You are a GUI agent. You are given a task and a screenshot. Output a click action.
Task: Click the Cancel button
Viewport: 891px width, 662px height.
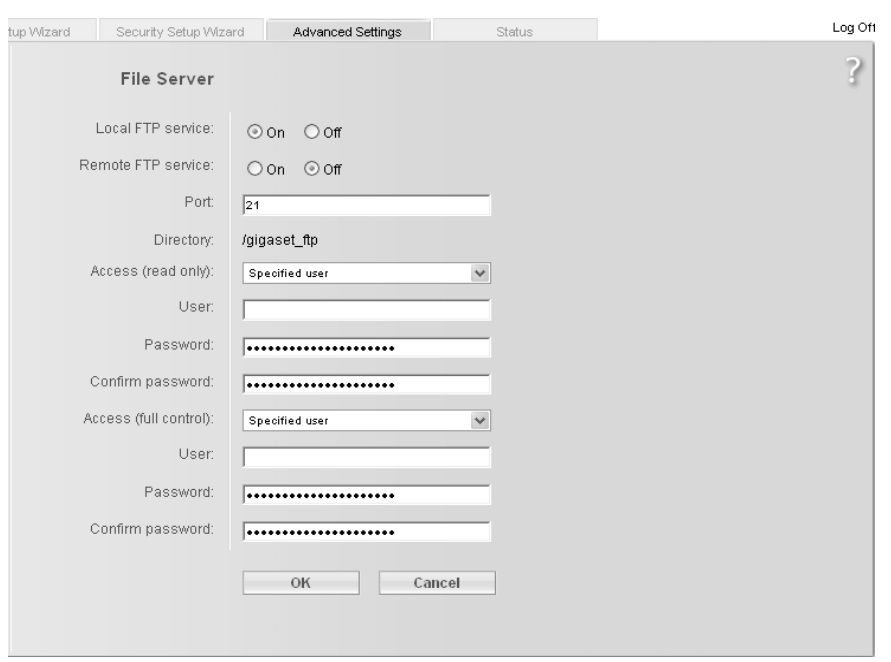click(437, 582)
